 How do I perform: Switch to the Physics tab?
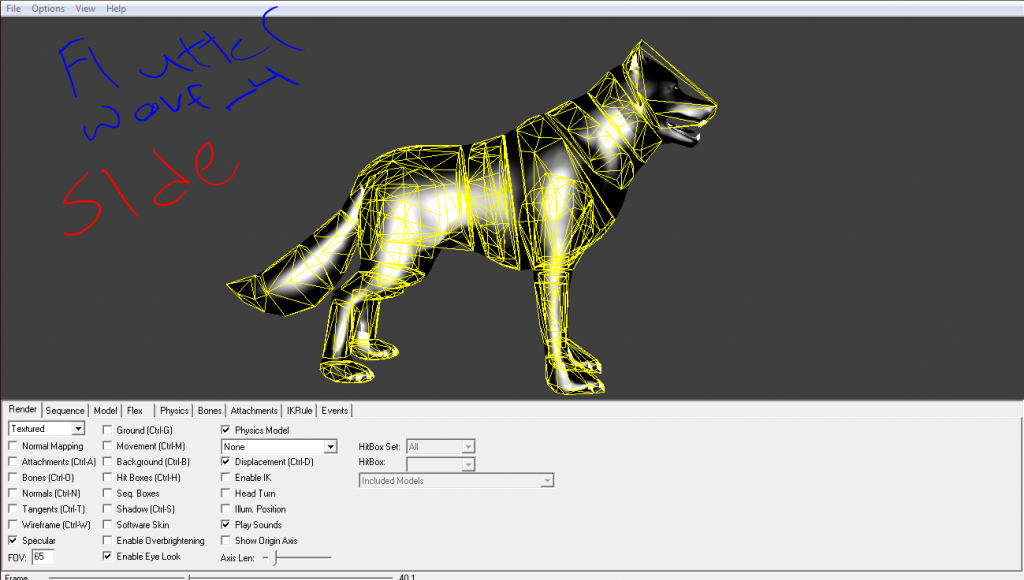click(x=174, y=410)
